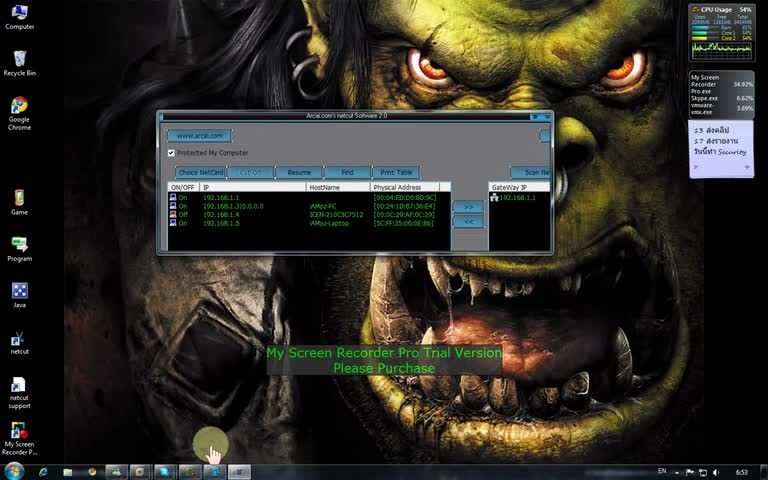Viewport: 768px width, 480px height.
Task: Click the Print Table button
Action: (x=396, y=172)
